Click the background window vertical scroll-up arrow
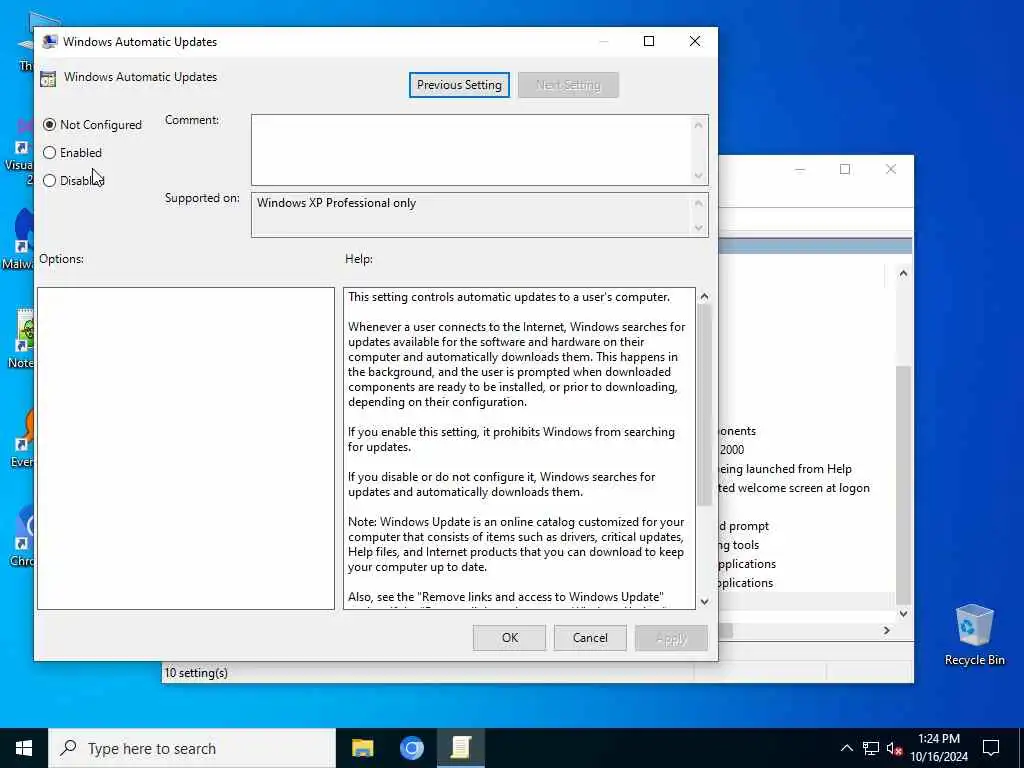This screenshot has height=768, width=1024. pyautogui.click(x=903, y=274)
